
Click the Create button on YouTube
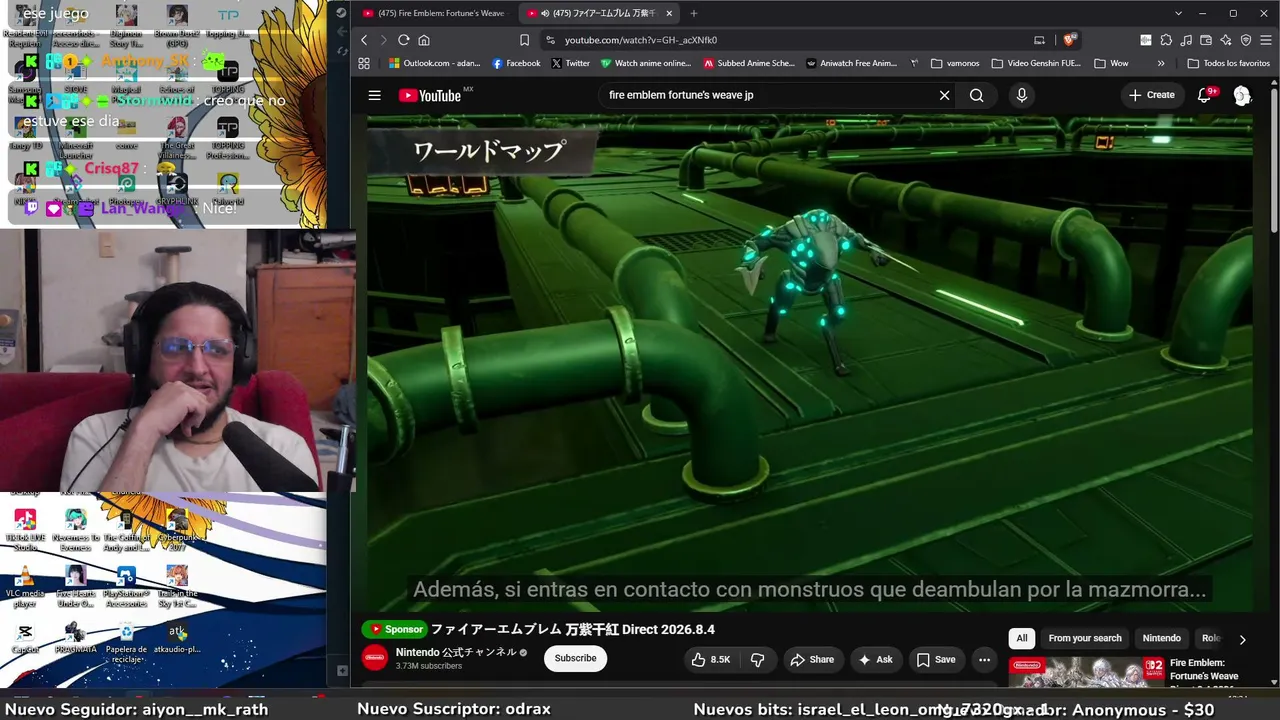[x=1151, y=95]
